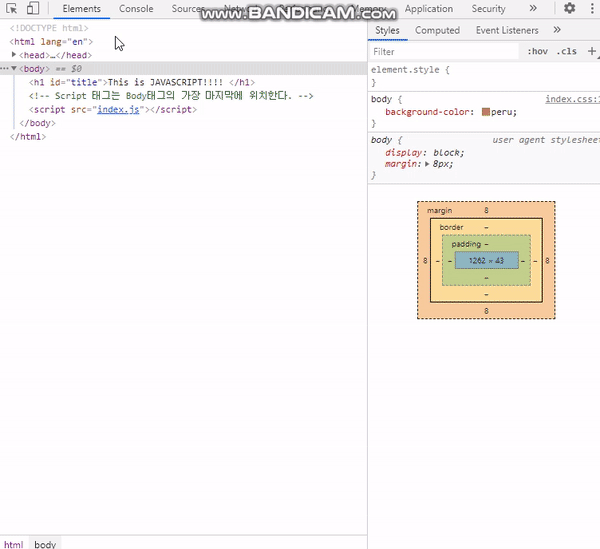Add new style rule plus icon
The width and height of the screenshot is (600, 549).
[x=592, y=51]
